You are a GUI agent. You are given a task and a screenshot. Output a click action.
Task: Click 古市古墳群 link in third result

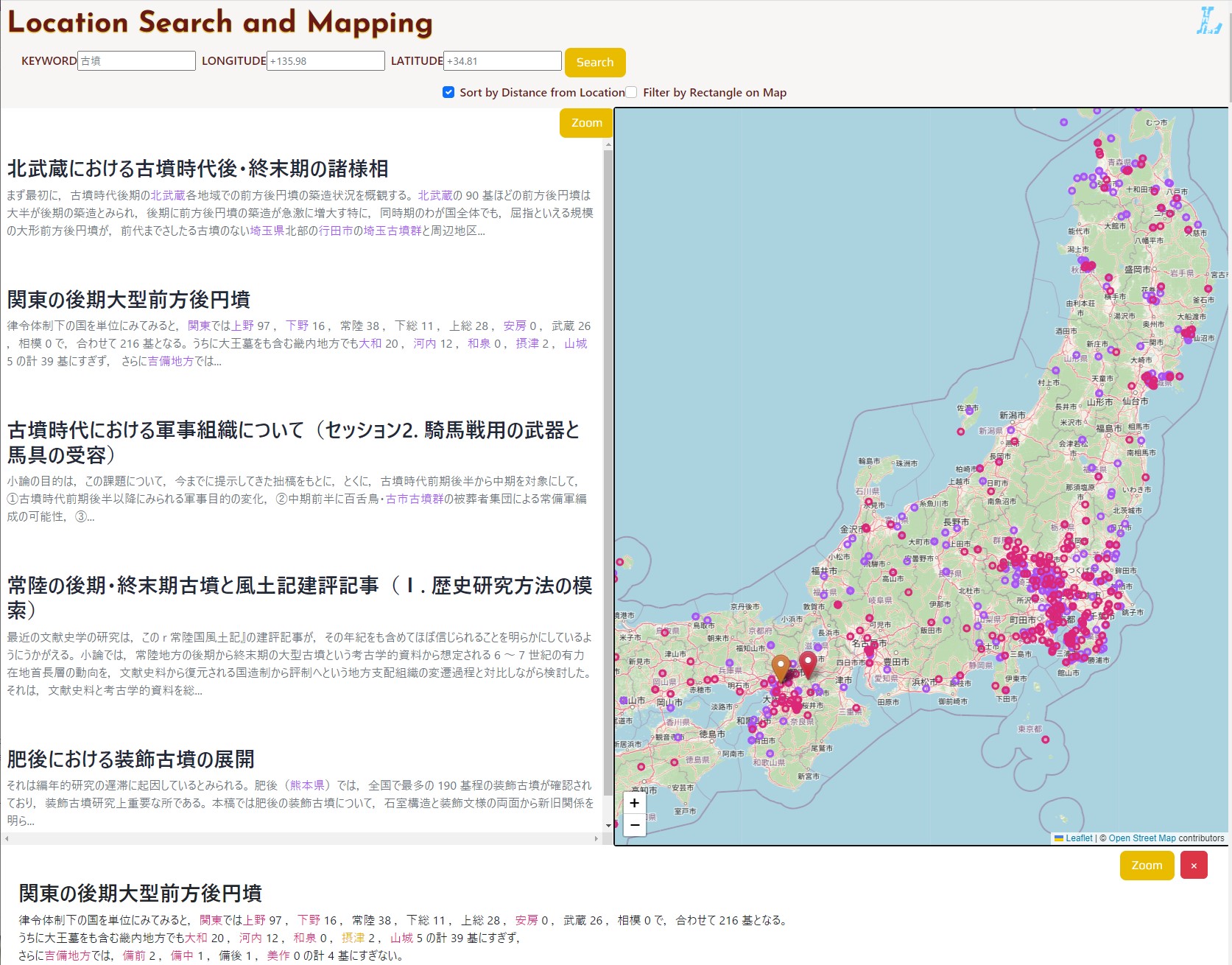click(x=415, y=499)
